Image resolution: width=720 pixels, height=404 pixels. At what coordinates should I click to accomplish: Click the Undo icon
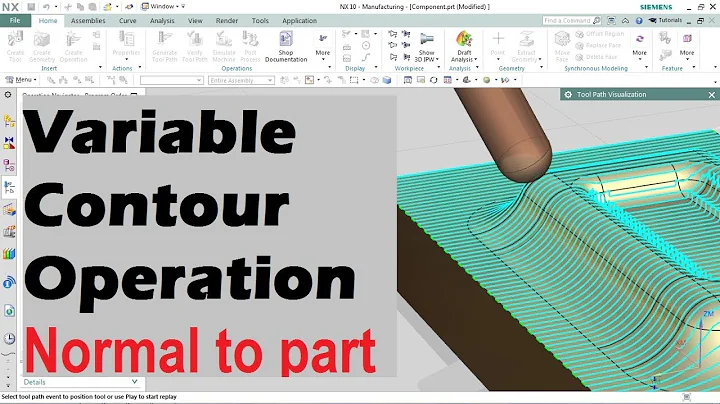point(46,7)
